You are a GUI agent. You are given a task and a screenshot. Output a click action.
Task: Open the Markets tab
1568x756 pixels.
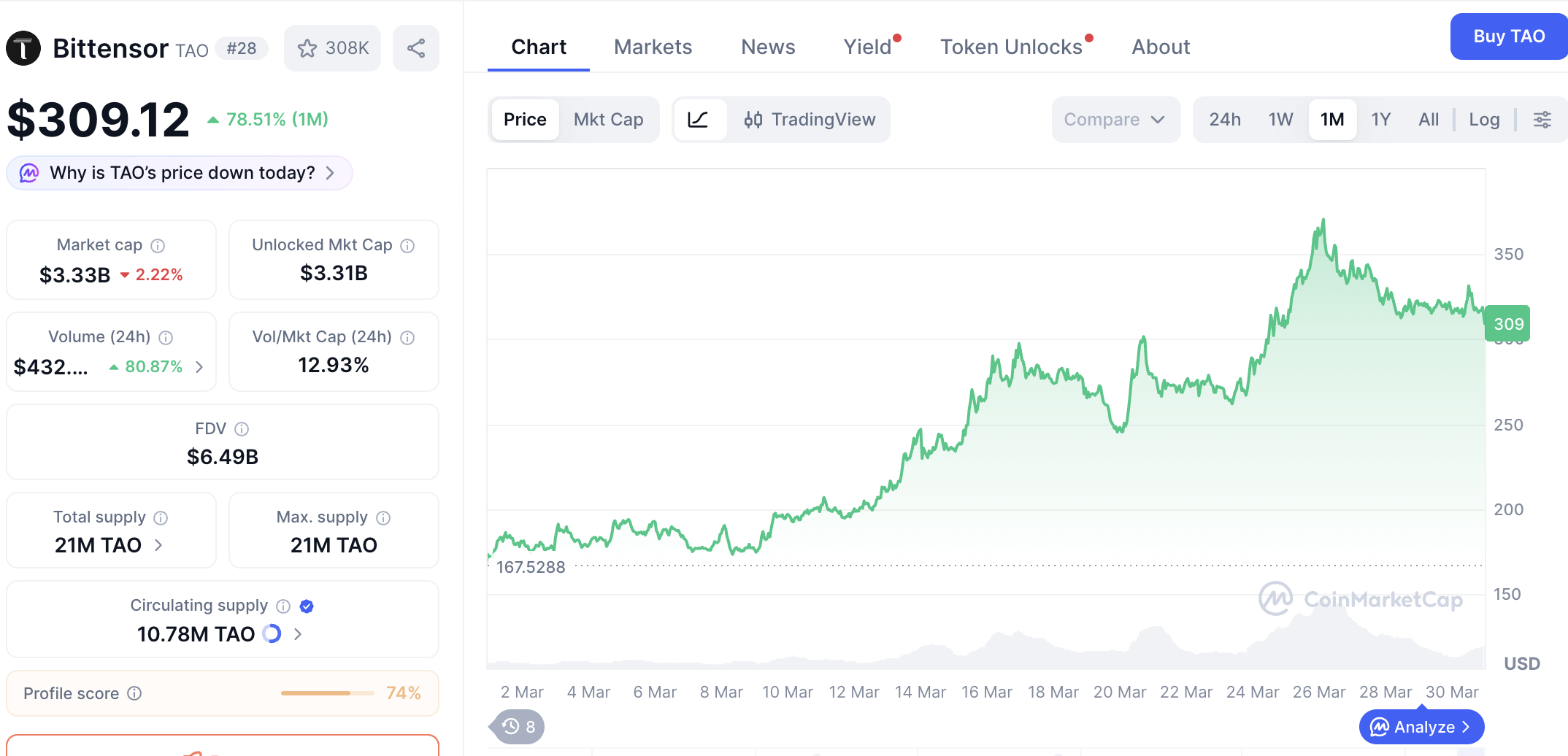coord(653,47)
